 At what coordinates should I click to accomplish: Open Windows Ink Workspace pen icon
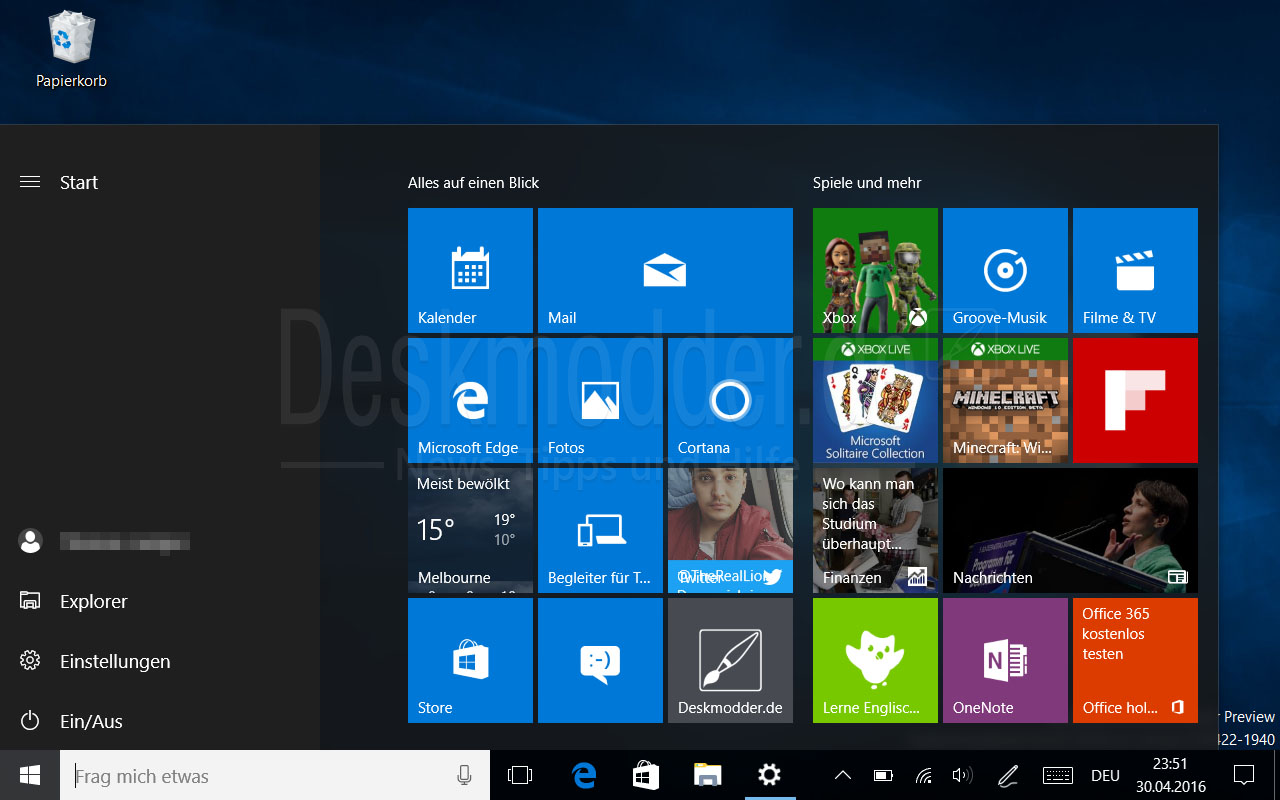1008,775
